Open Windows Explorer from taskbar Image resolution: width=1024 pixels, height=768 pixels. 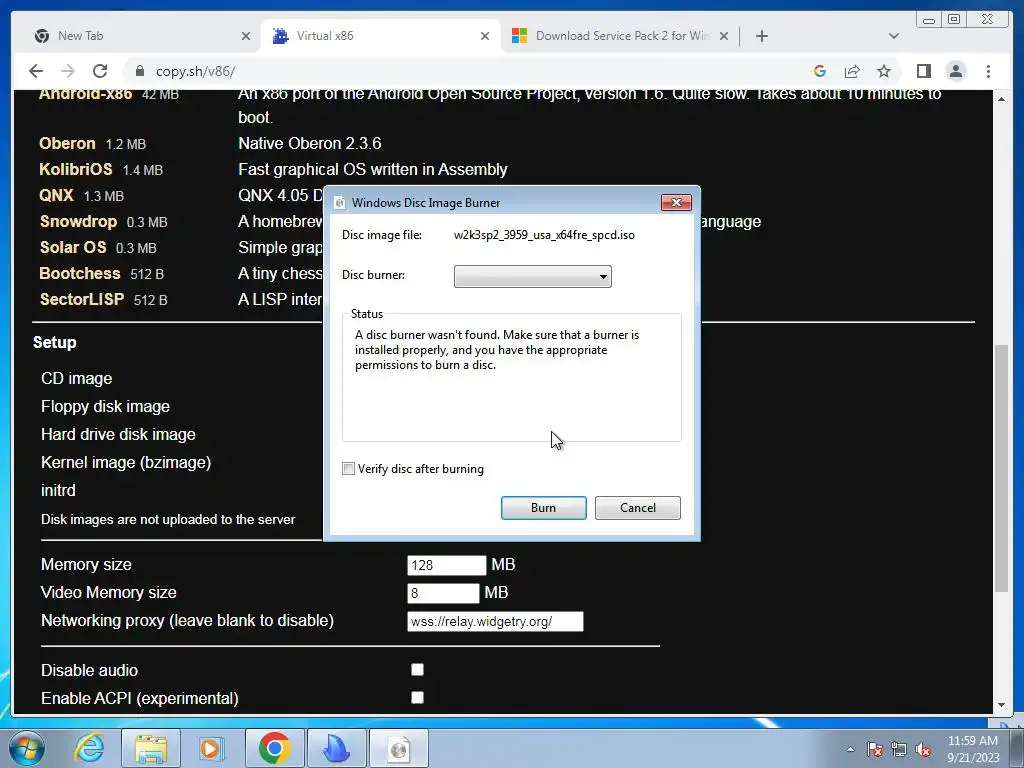click(x=151, y=748)
